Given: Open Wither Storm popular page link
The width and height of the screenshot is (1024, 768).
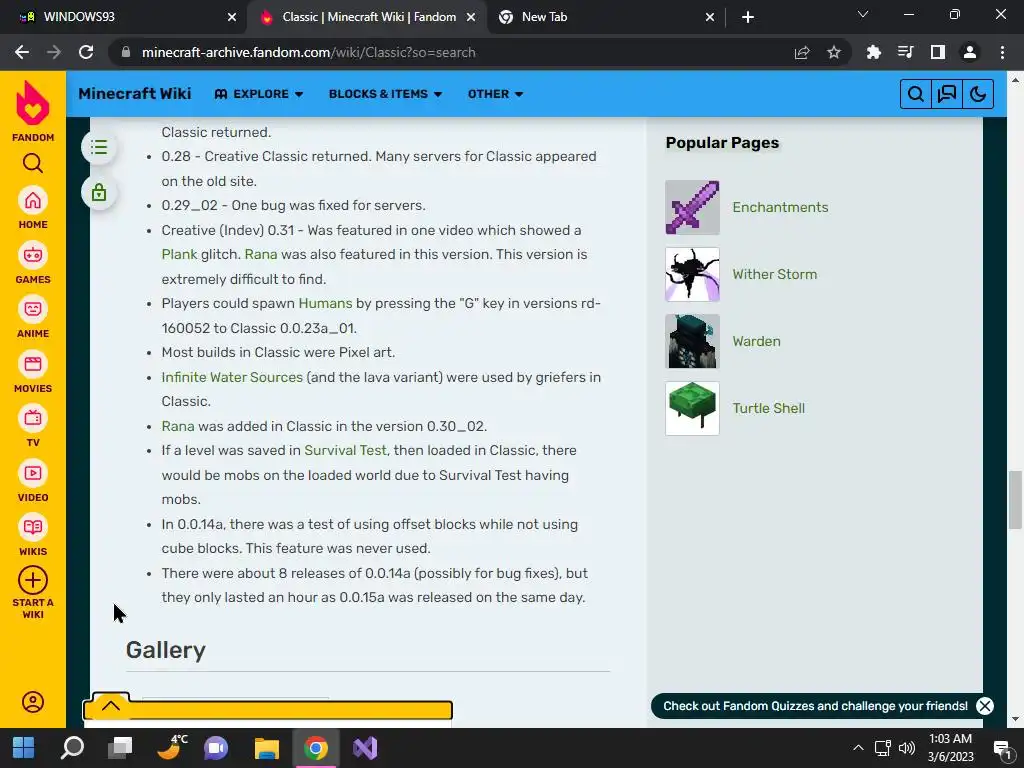Looking at the screenshot, I should pyautogui.click(x=775, y=274).
